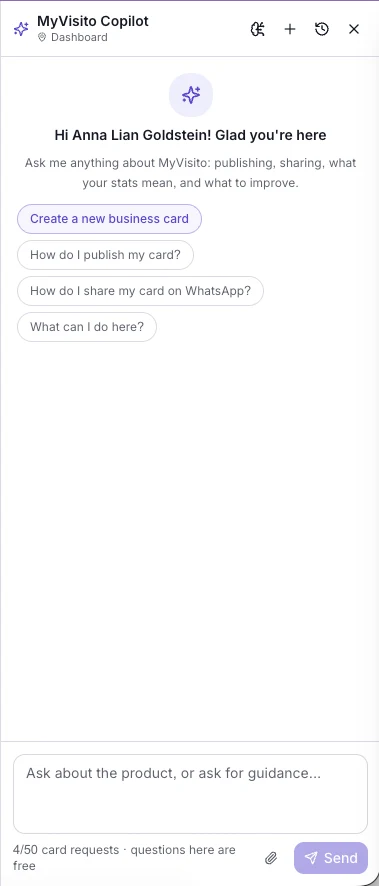Pick 'How do I share my card on WhatsApp?'
This screenshot has width=379, height=886.
141,291
